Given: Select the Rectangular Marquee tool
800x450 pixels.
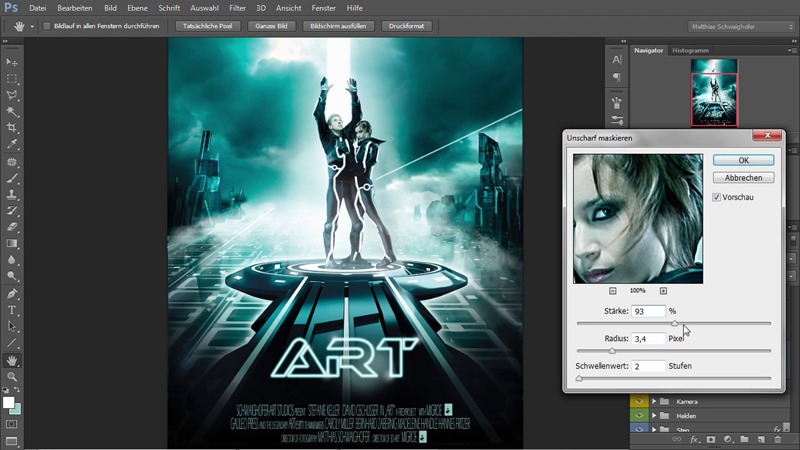Looking at the screenshot, I should pos(11,79).
